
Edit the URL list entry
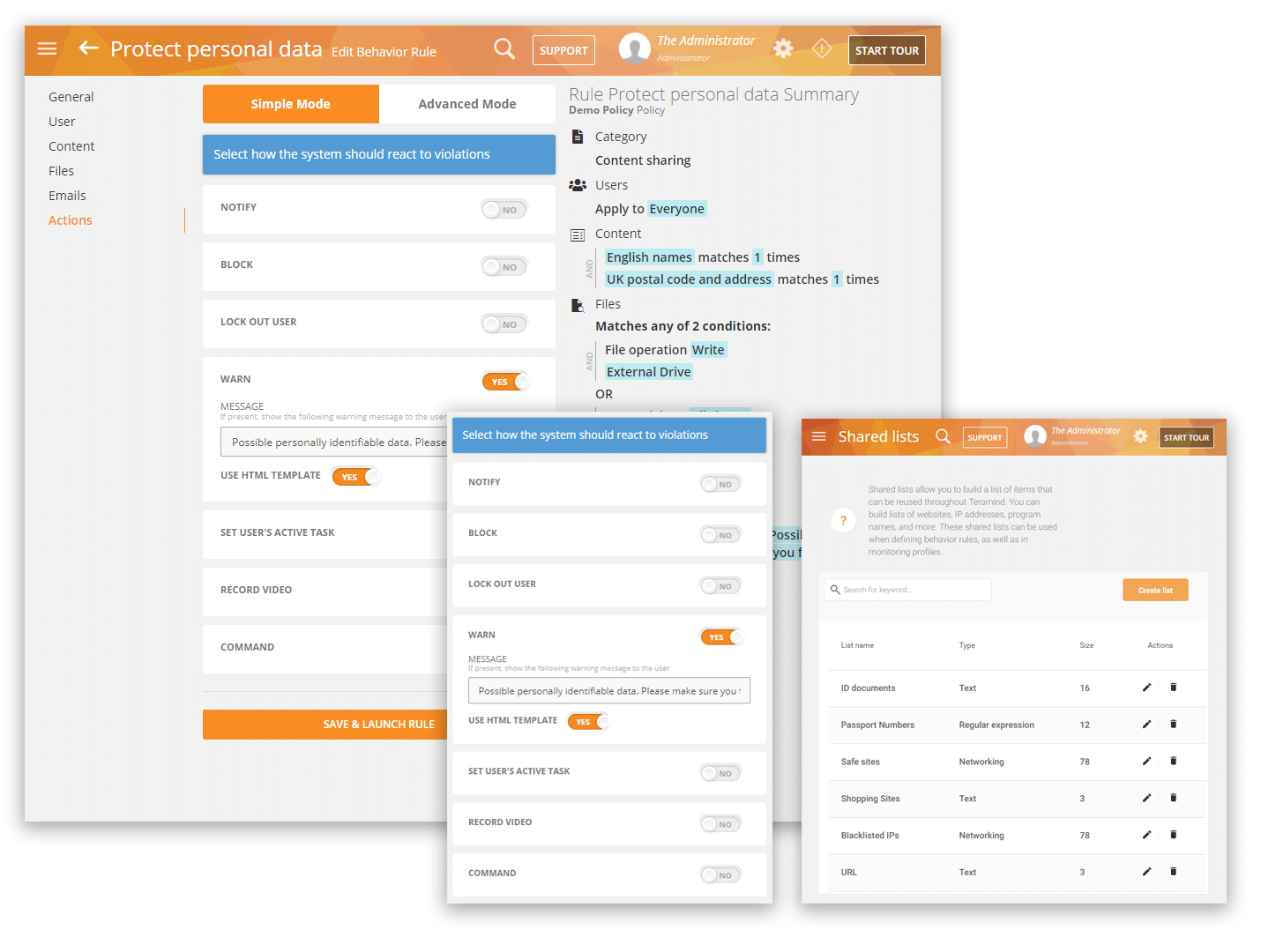tap(1147, 872)
